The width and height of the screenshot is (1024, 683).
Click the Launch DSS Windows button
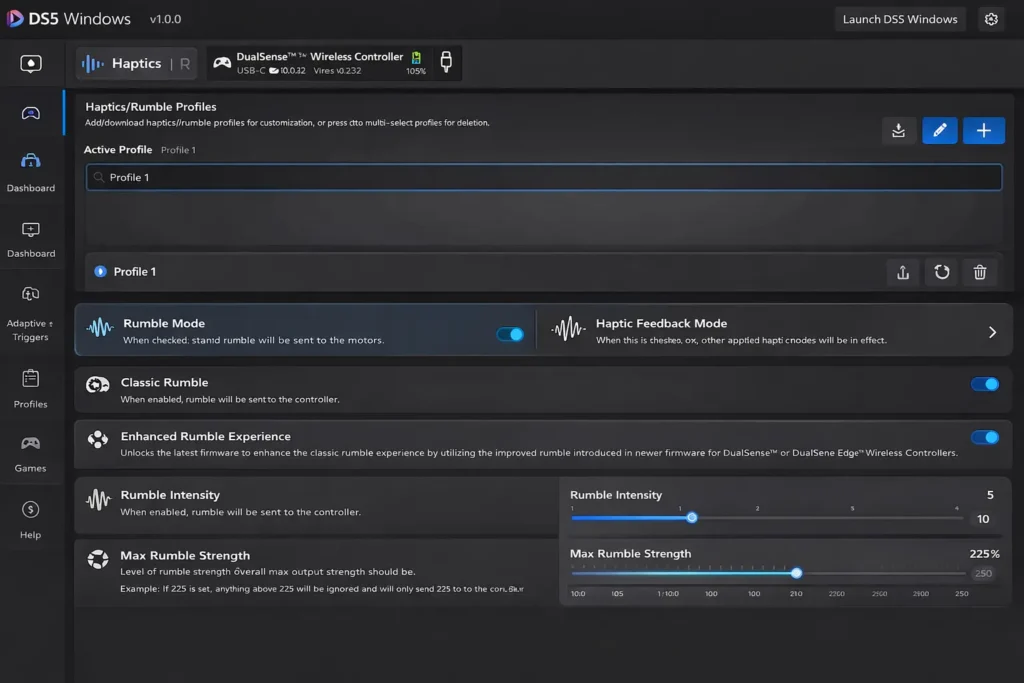click(x=899, y=19)
